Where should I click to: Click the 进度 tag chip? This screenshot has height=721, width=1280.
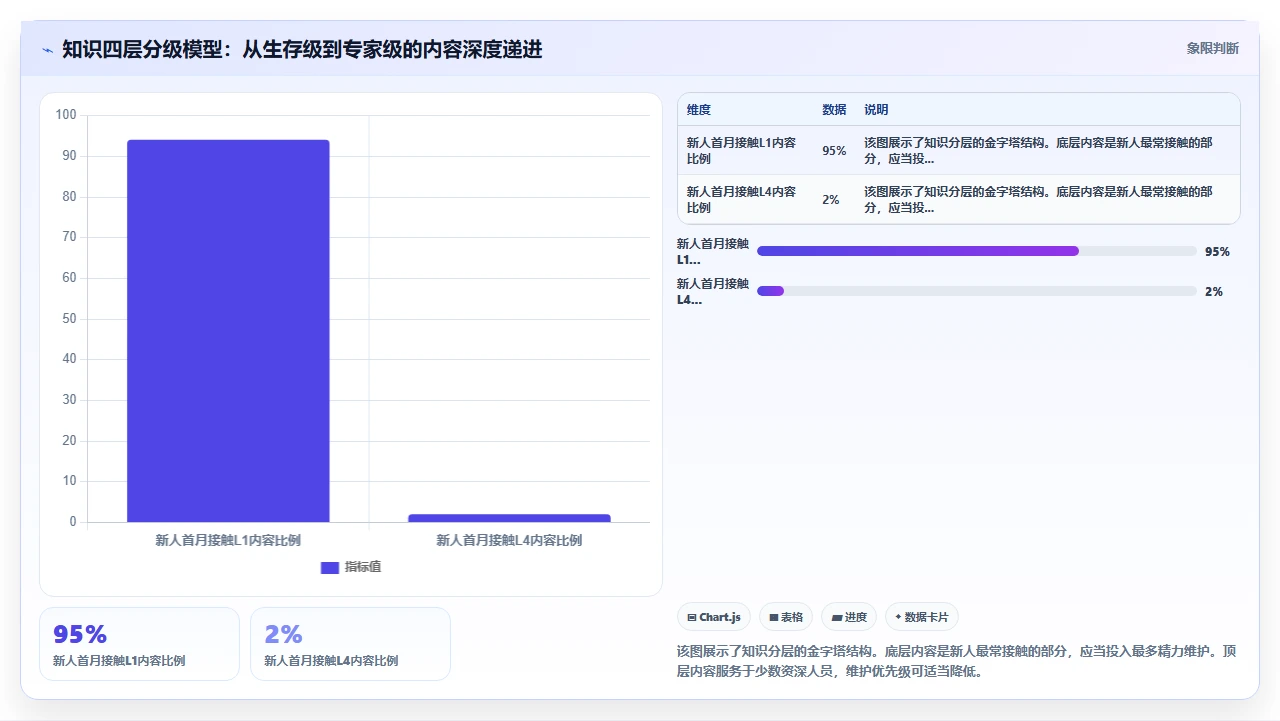coord(850,617)
